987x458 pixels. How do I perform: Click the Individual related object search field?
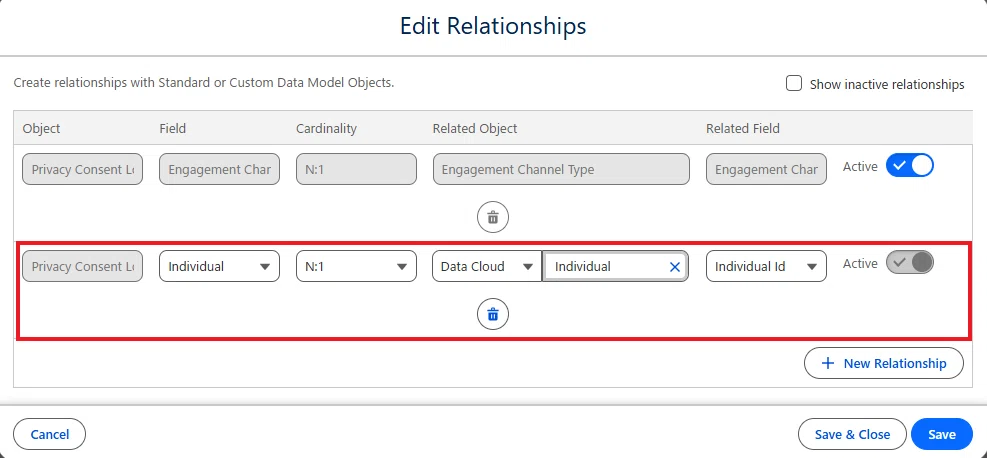pos(615,266)
